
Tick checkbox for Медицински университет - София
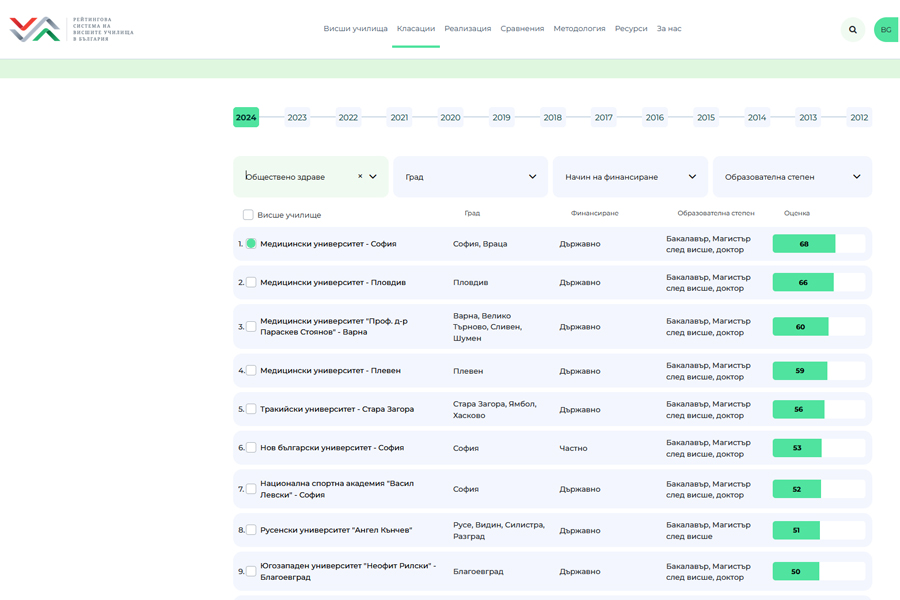coord(251,243)
